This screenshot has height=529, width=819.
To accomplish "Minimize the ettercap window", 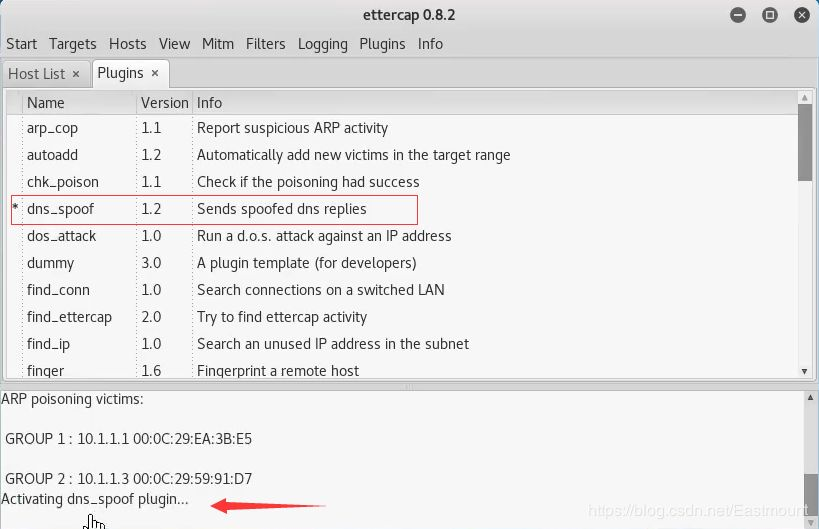I will pos(738,15).
